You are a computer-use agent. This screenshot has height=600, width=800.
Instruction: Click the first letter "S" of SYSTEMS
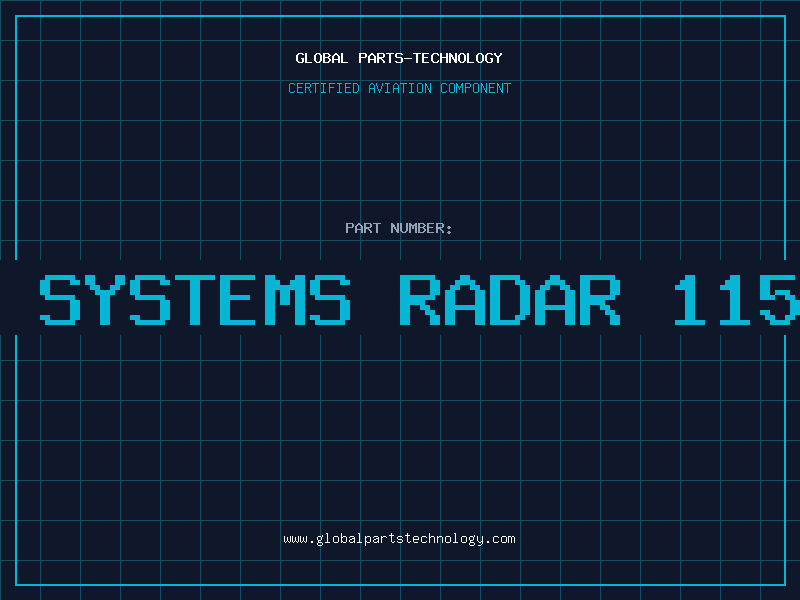[x=59, y=298]
